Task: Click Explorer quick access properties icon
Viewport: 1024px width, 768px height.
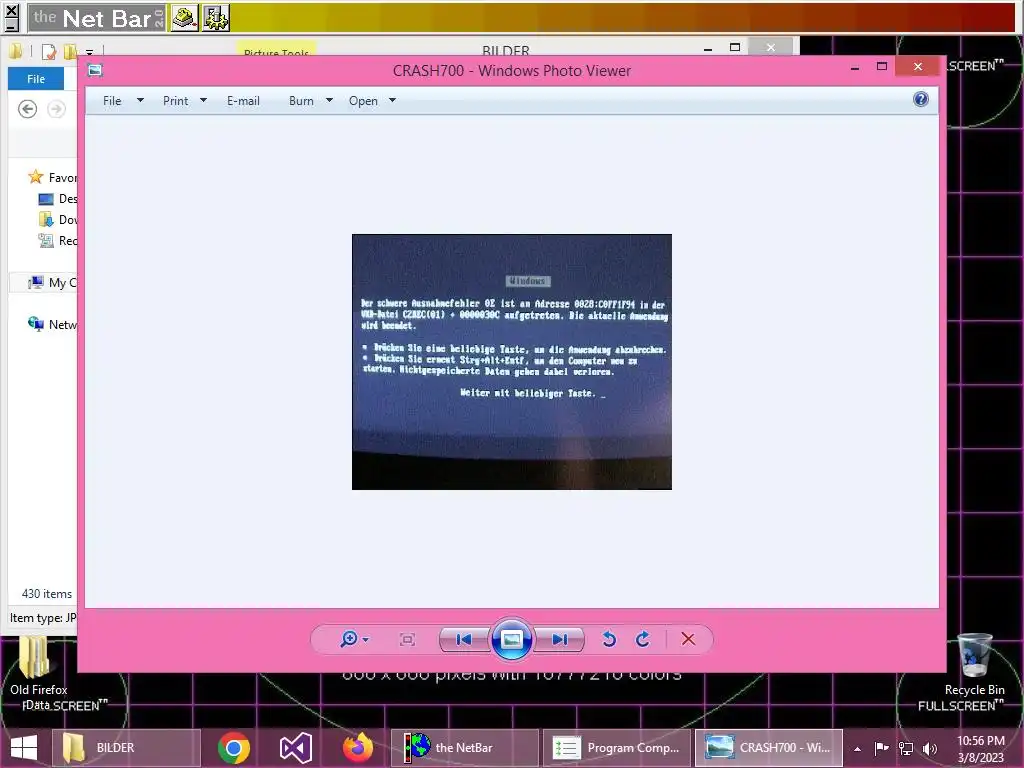Action: point(49,52)
